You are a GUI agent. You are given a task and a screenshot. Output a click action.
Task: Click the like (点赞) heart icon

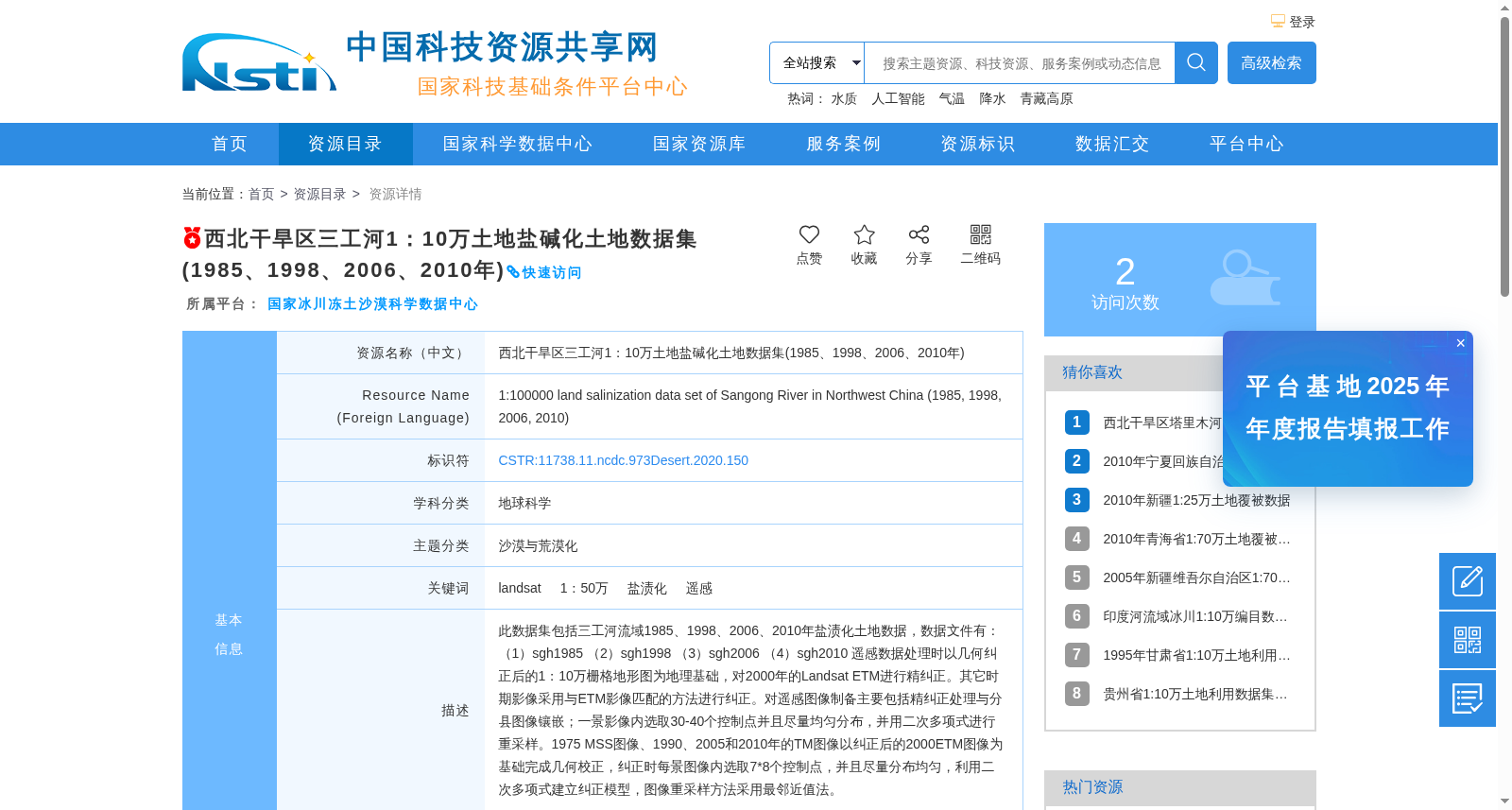809,234
